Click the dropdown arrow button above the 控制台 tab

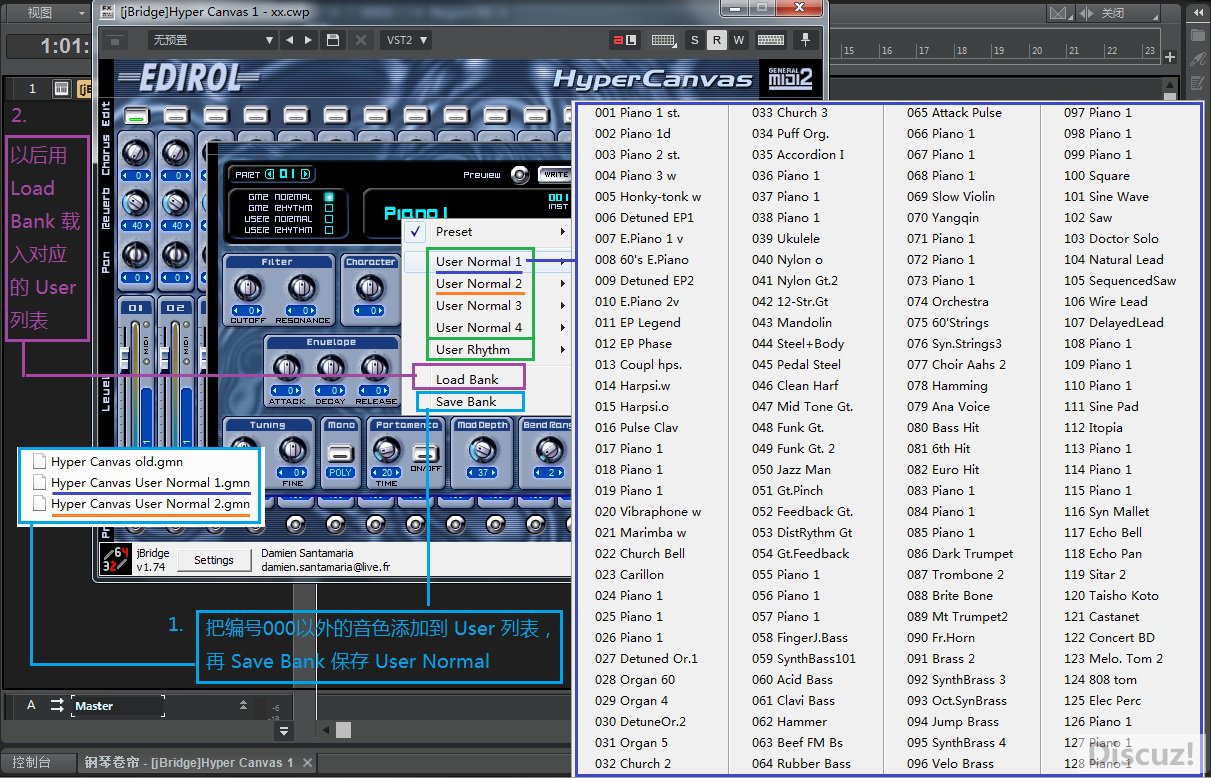(285, 731)
